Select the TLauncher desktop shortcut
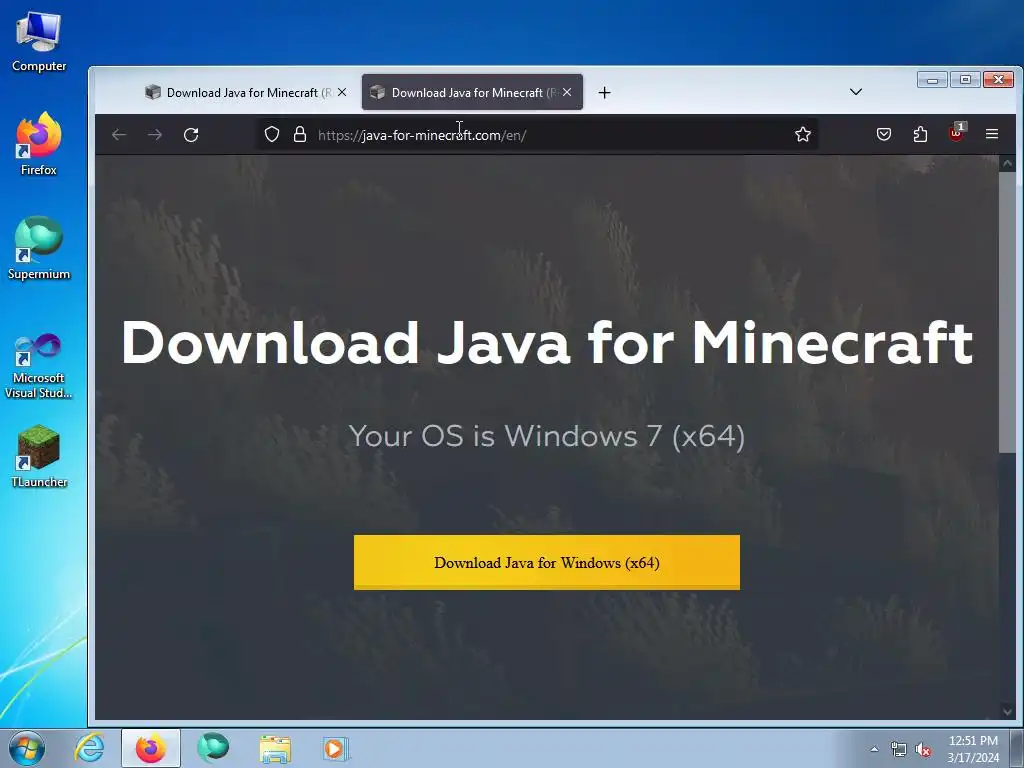Image resolution: width=1024 pixels, height=768 pixels. 39,456
